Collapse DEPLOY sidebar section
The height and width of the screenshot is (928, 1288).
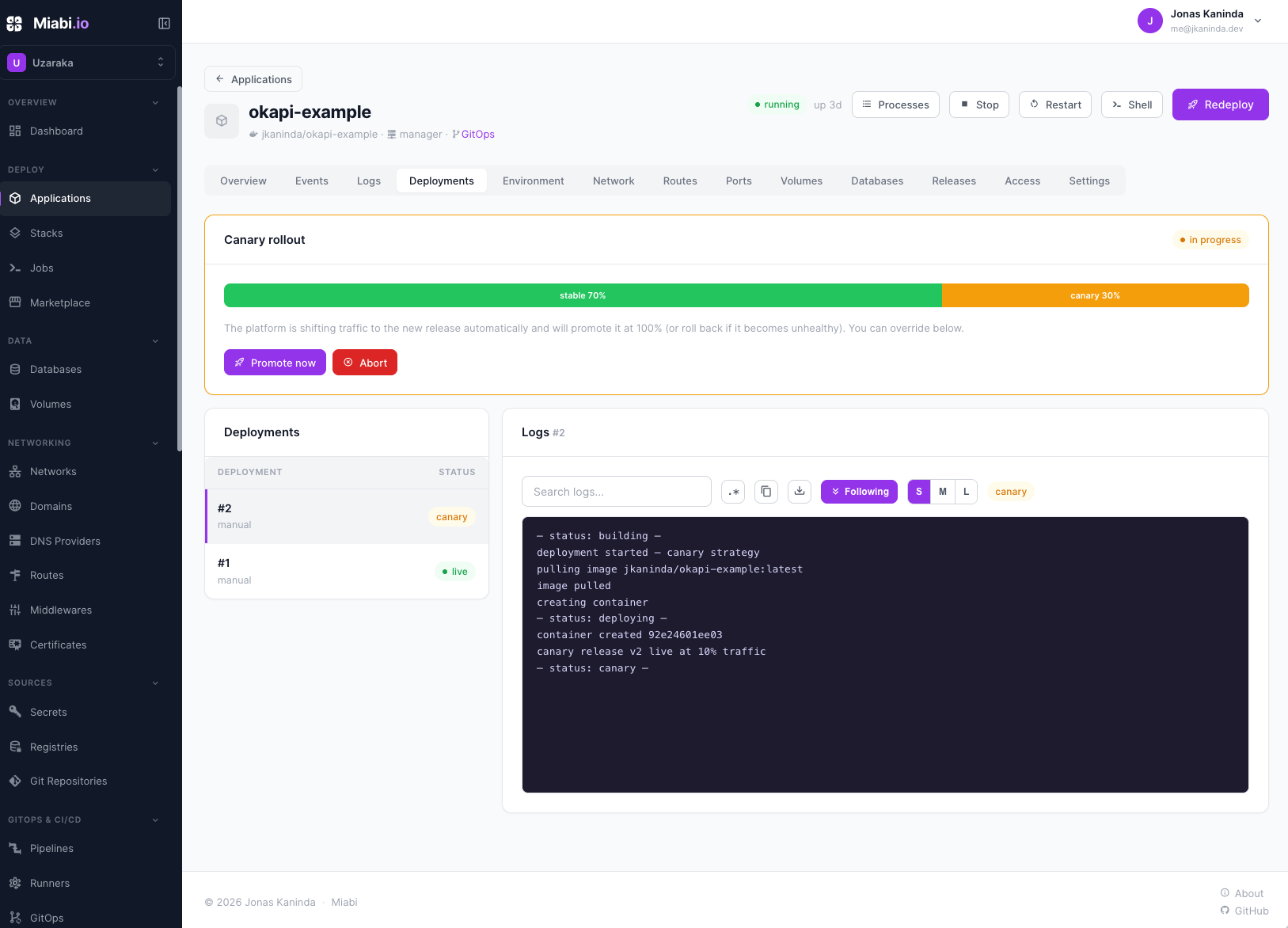pos(155,170)
